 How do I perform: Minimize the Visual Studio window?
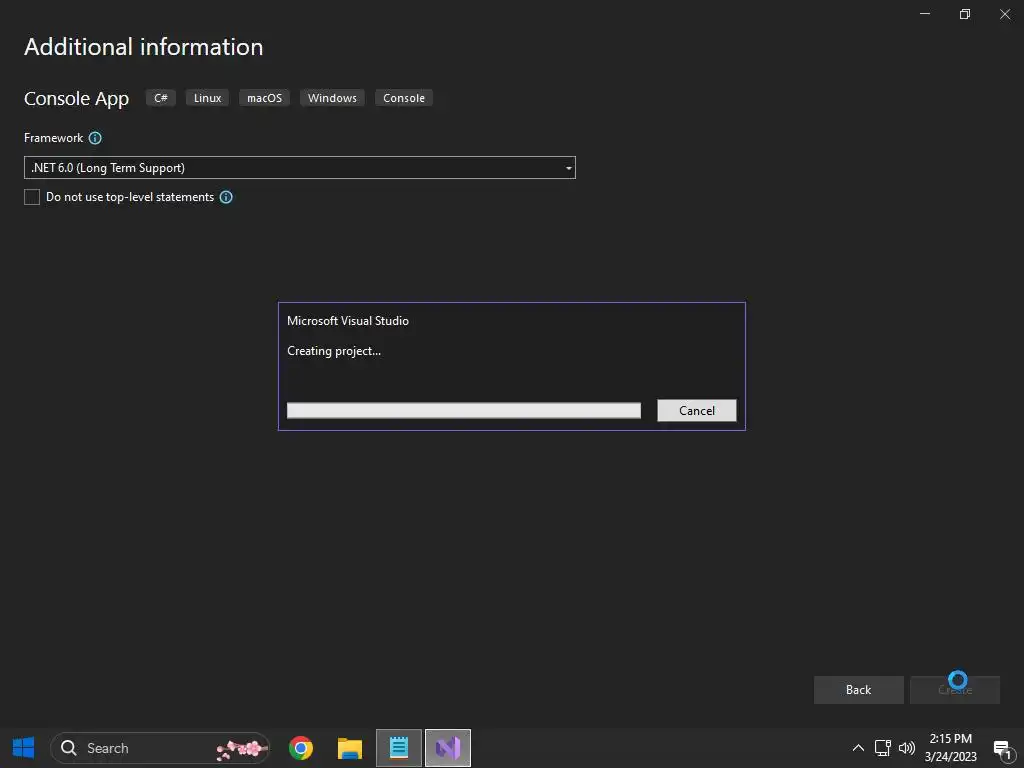(925, 14)
